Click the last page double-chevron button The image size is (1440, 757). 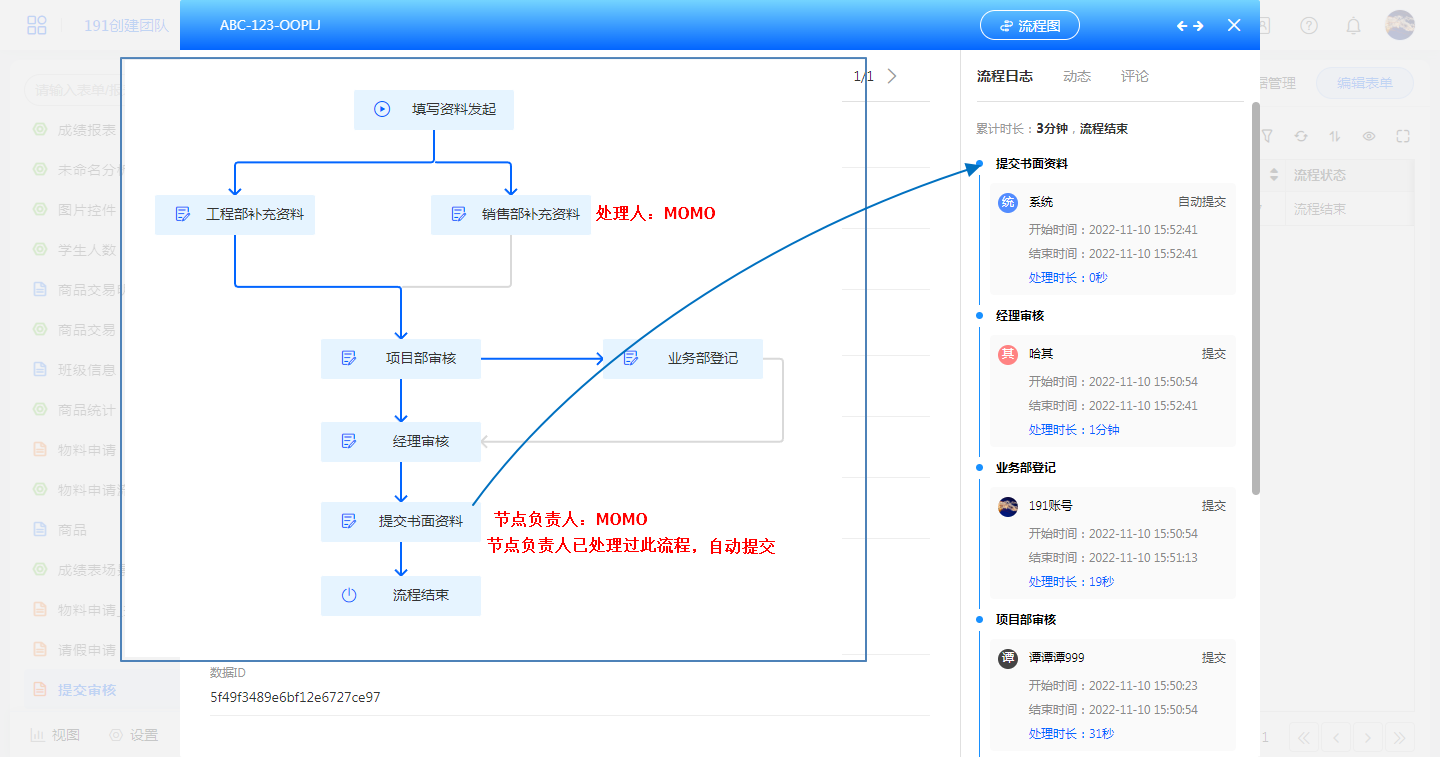point(1399,738)
